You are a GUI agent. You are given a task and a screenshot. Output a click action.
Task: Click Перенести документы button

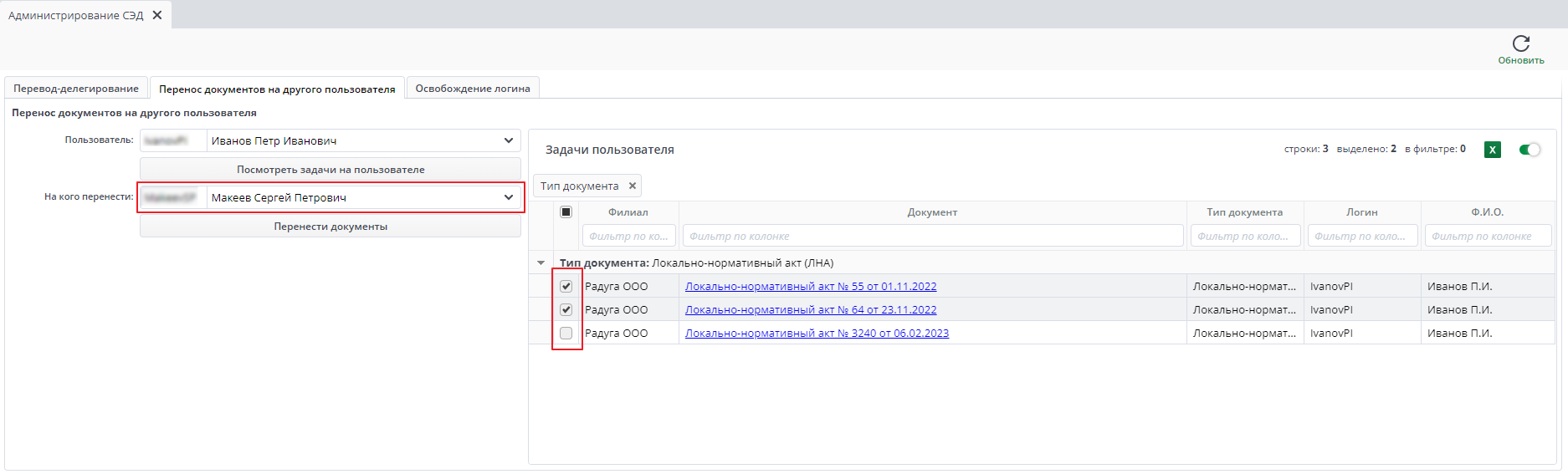point(331,226)
